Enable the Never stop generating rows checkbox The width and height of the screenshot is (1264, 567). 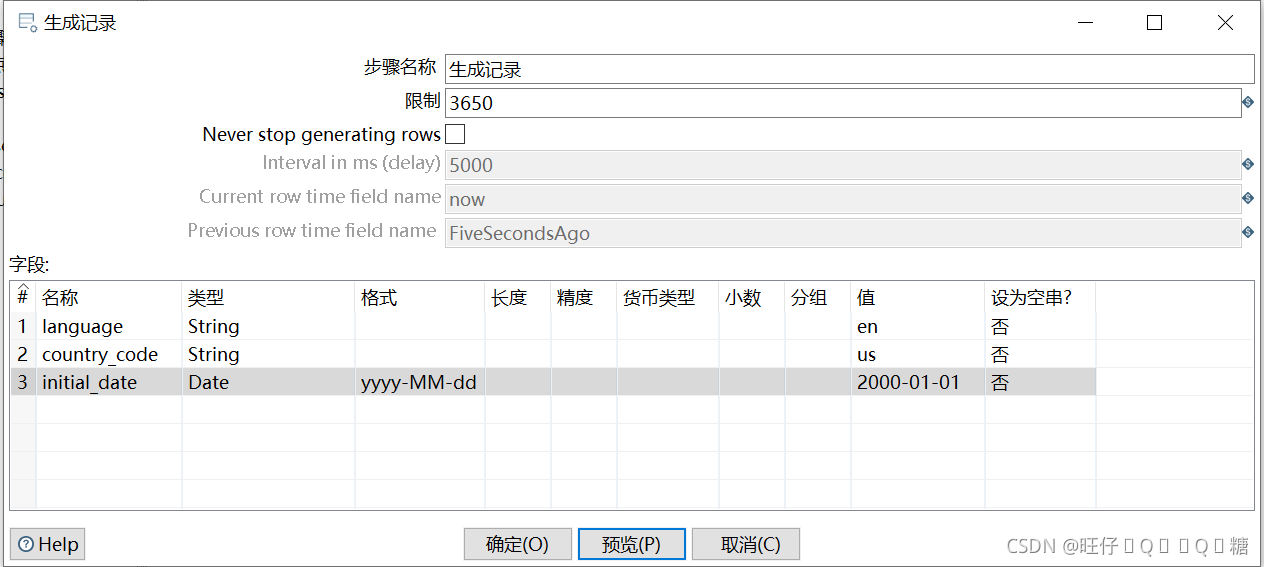[455, 134]
